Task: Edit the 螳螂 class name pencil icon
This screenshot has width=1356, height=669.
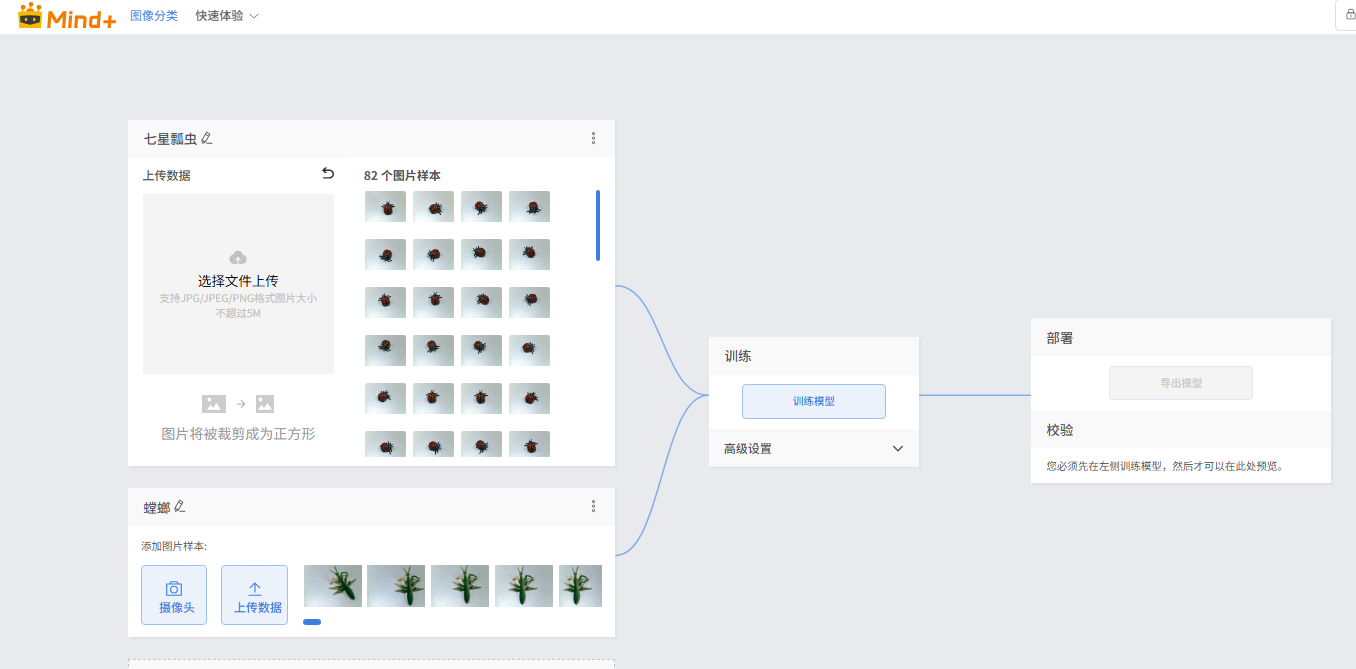Action: coord(180,507)
